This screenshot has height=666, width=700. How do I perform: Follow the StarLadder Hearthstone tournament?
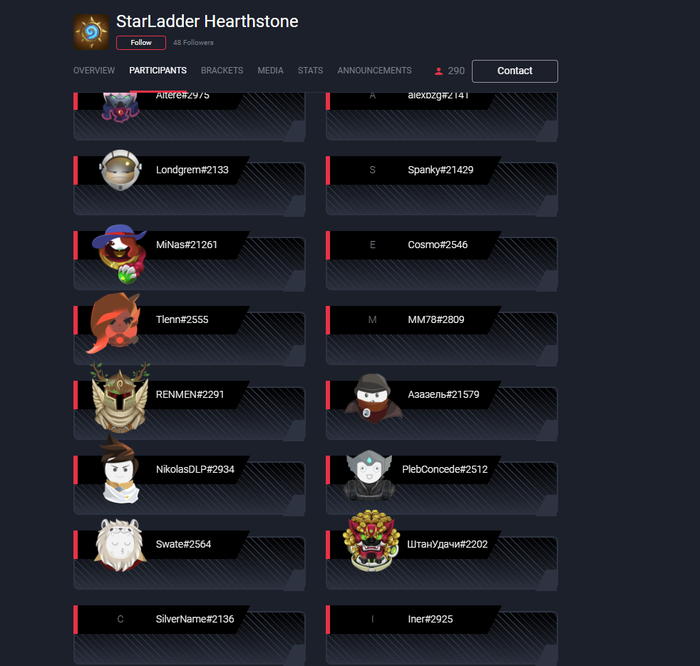tap(141, 43)
